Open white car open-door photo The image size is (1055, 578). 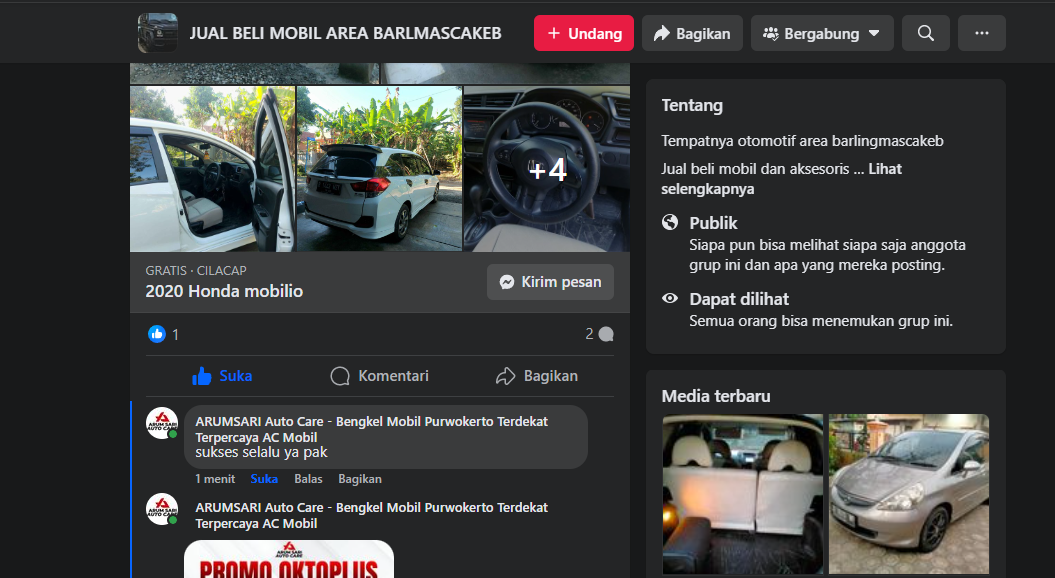[212, 169]
